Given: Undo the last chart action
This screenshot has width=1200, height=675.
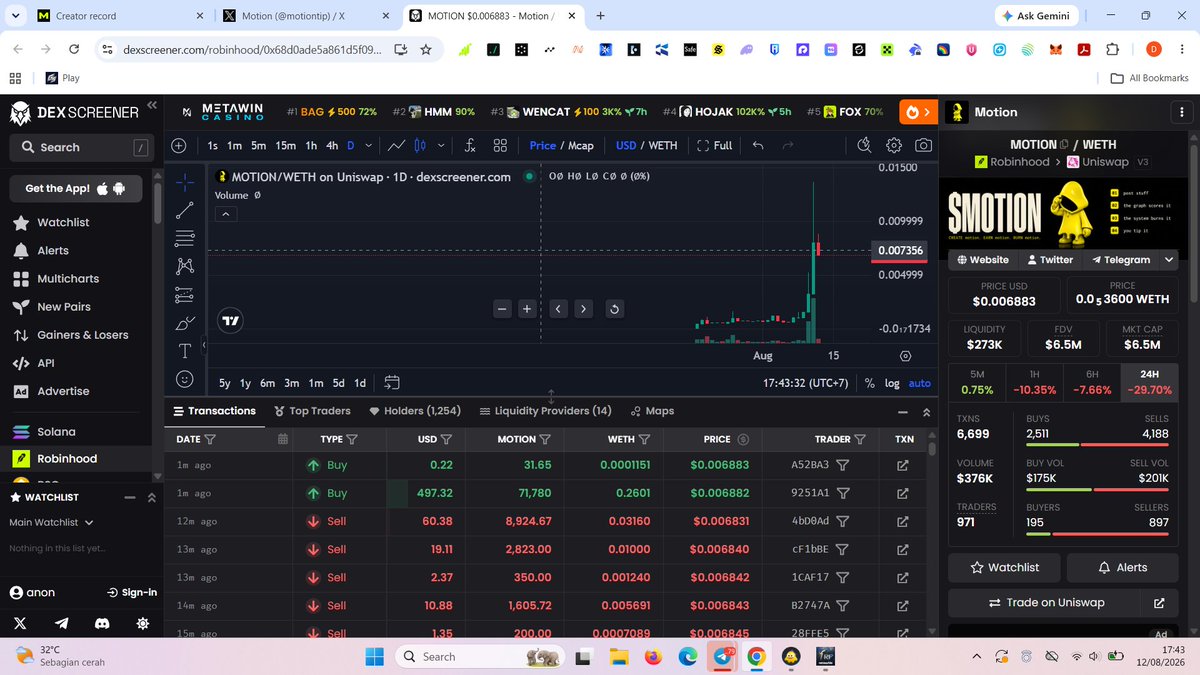Looking at the screenshot, I should click(758, 145).
